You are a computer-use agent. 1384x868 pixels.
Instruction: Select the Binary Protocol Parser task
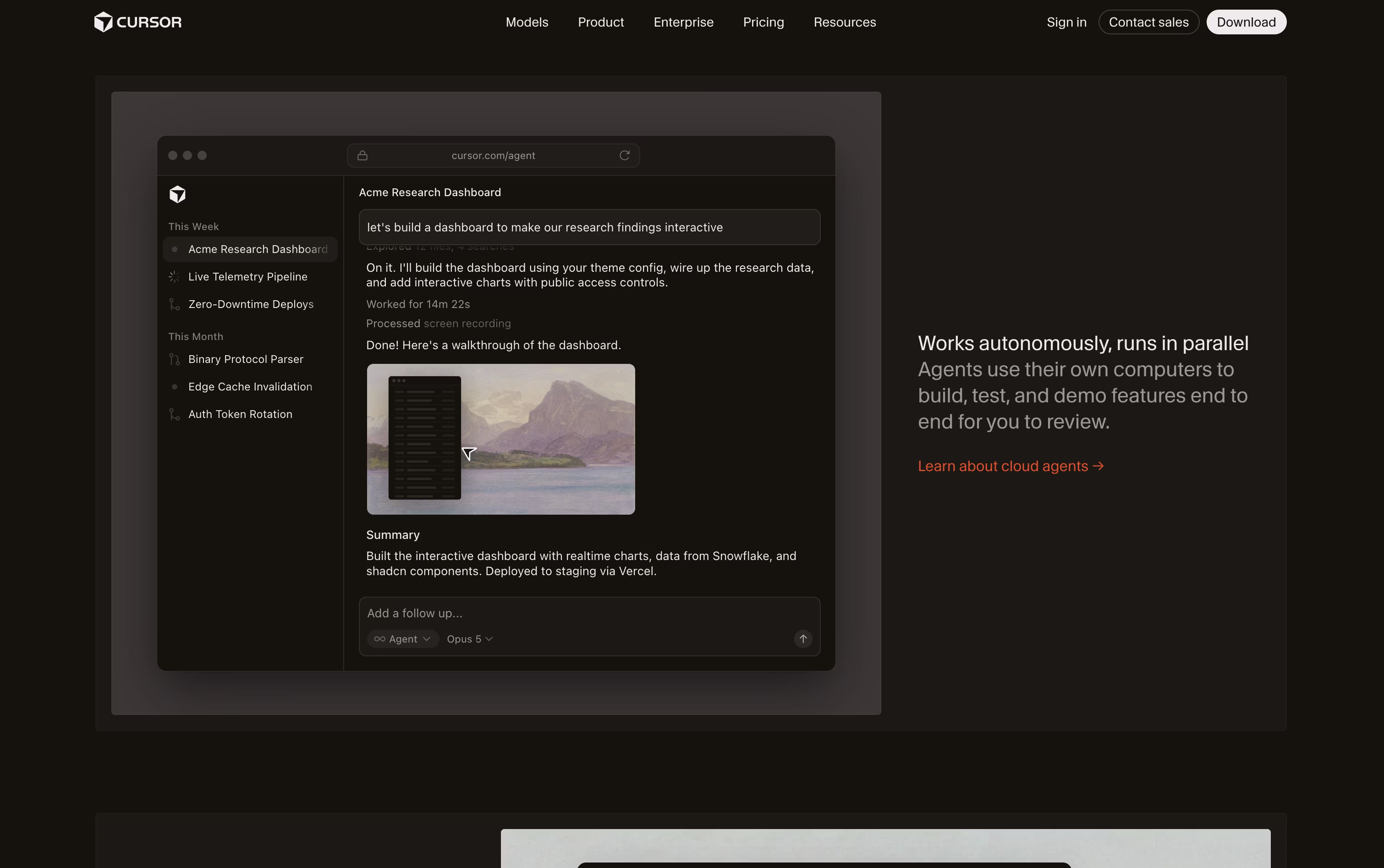(250, 359)
